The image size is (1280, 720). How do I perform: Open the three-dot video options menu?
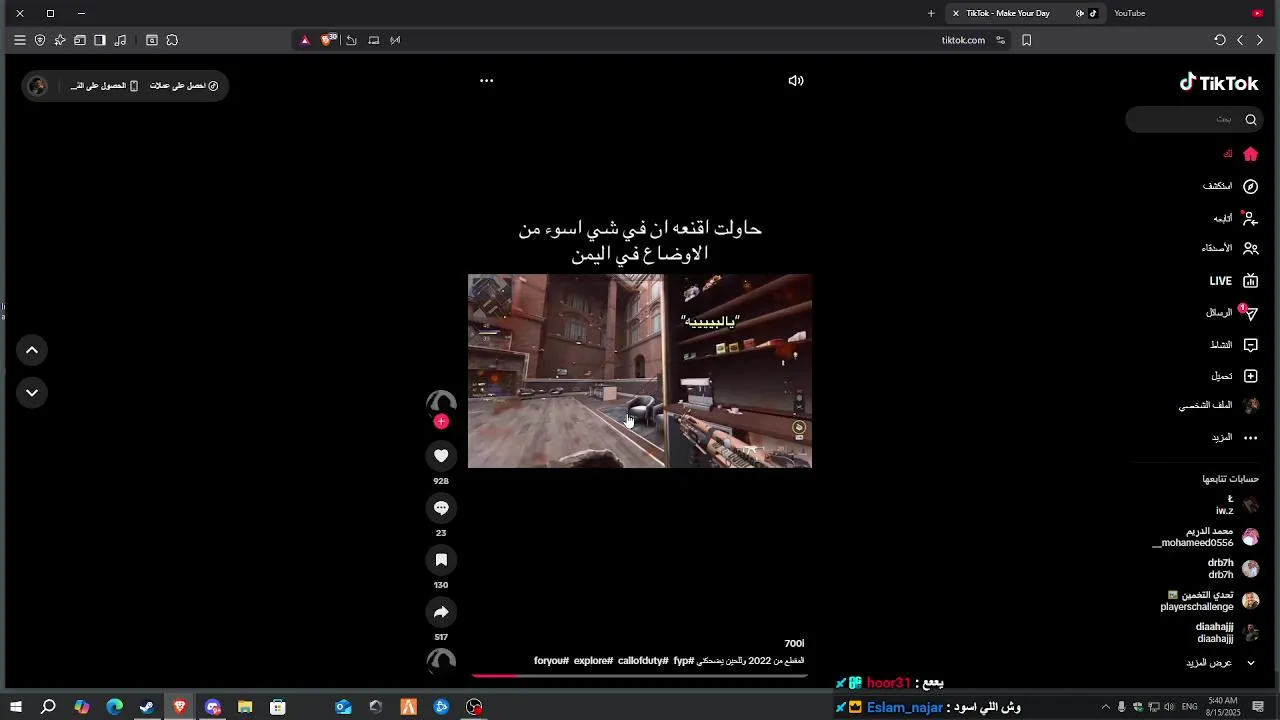(487, 81)
